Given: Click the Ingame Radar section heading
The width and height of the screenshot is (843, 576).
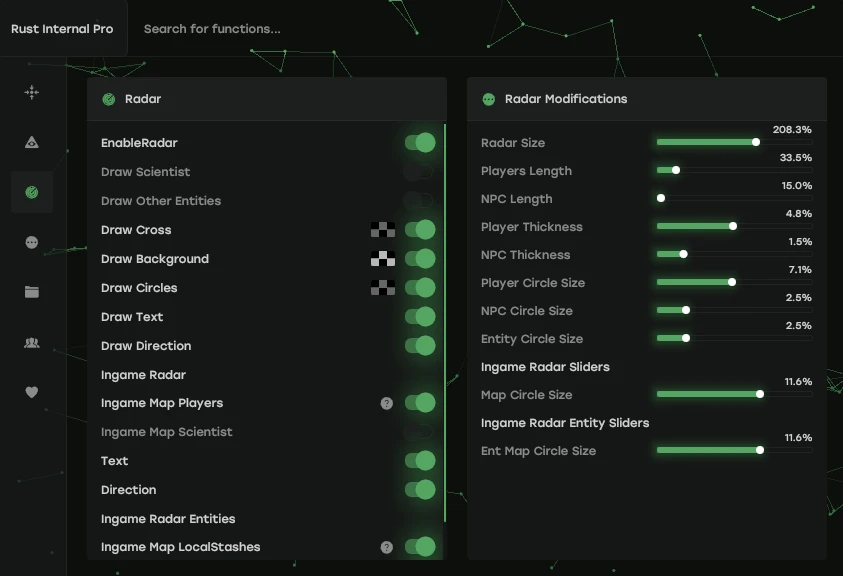Looking at the screenshot, I should click(x=144, y=375).
